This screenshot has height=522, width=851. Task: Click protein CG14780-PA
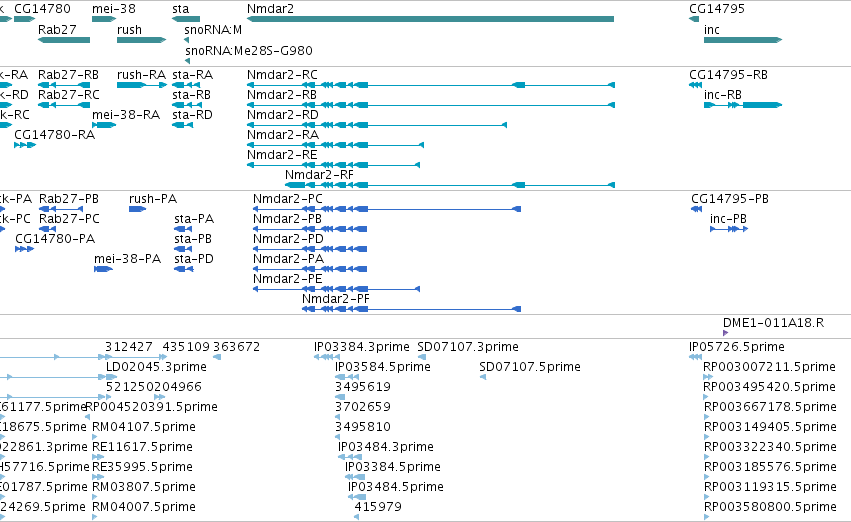click(x=24, y=249)
